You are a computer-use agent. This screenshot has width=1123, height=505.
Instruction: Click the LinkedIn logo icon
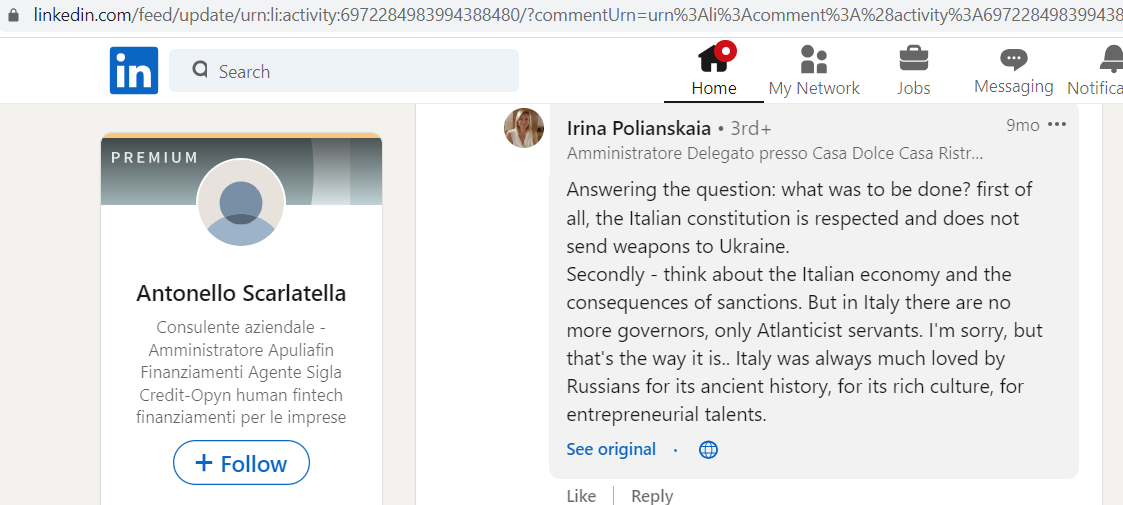point(134,70)
